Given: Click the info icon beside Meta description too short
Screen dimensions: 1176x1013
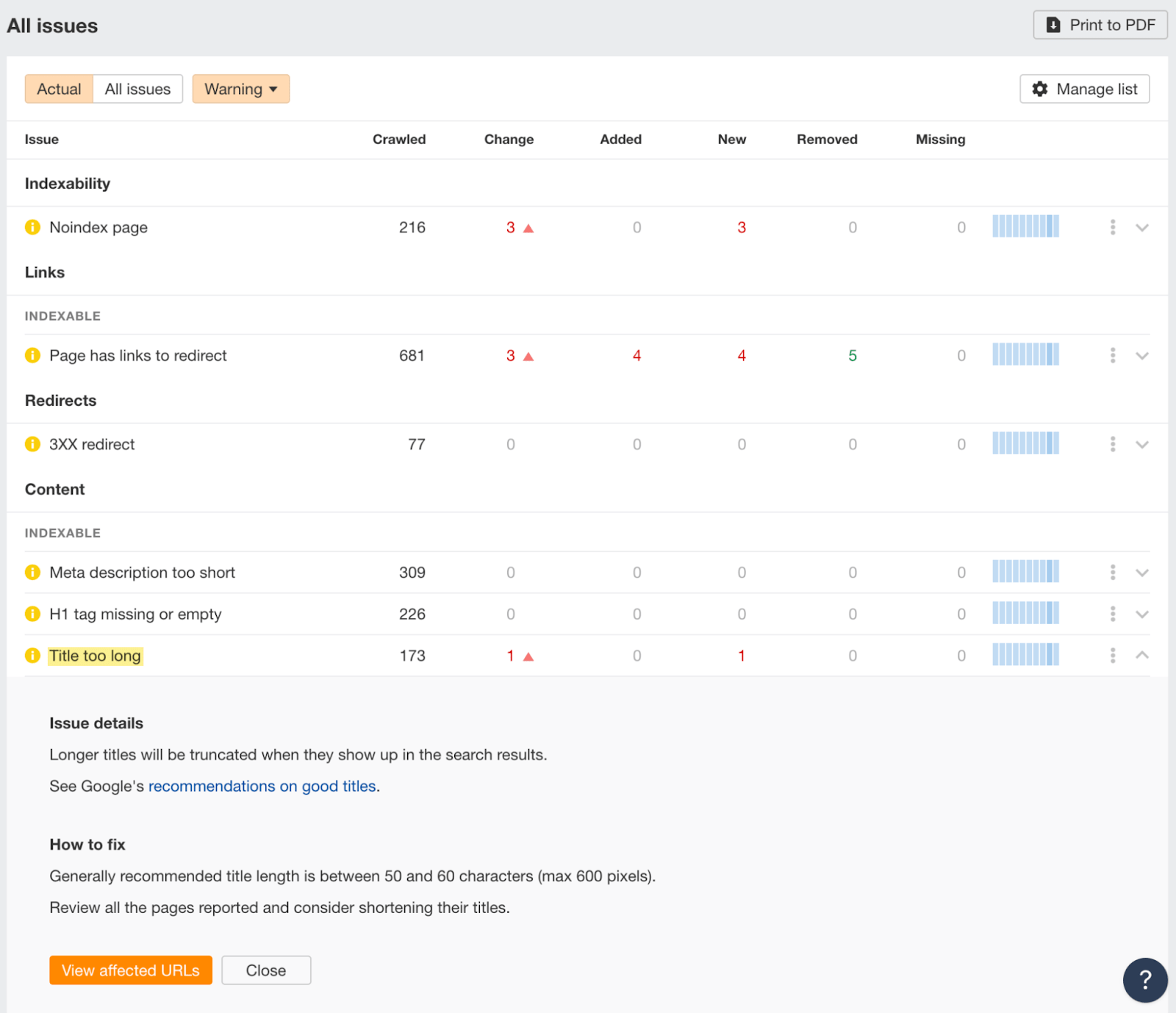Looking at the screenshot, I should [x=32, y=572].
